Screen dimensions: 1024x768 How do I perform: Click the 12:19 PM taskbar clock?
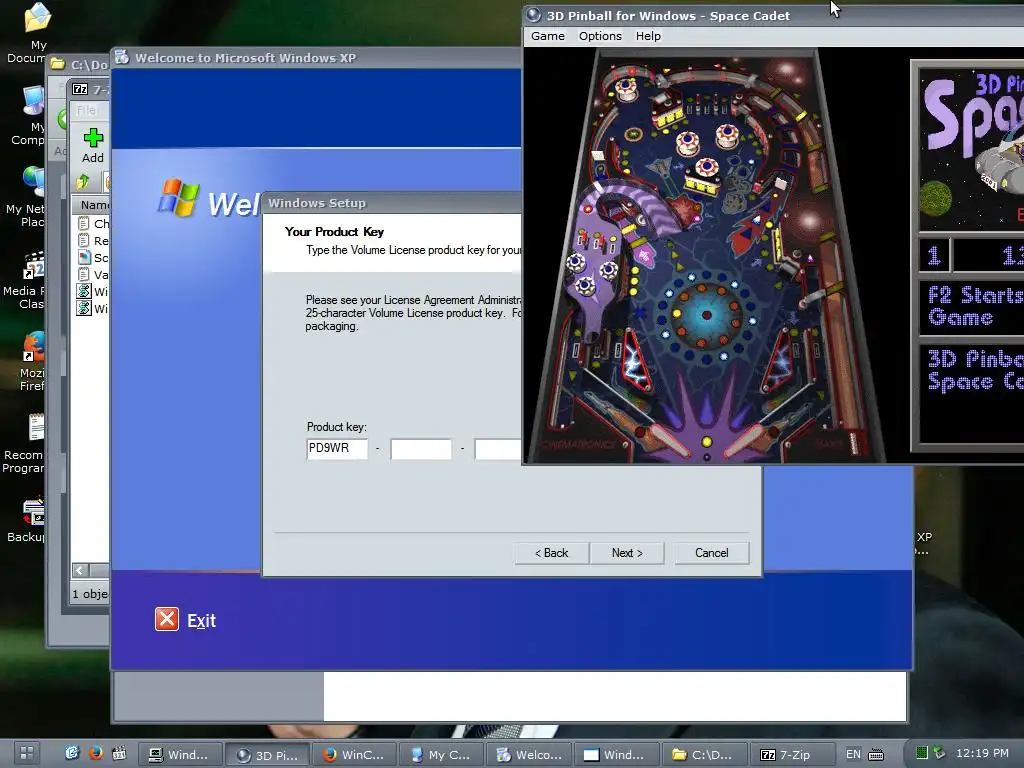pyautogui.click(x=982, y=753)
